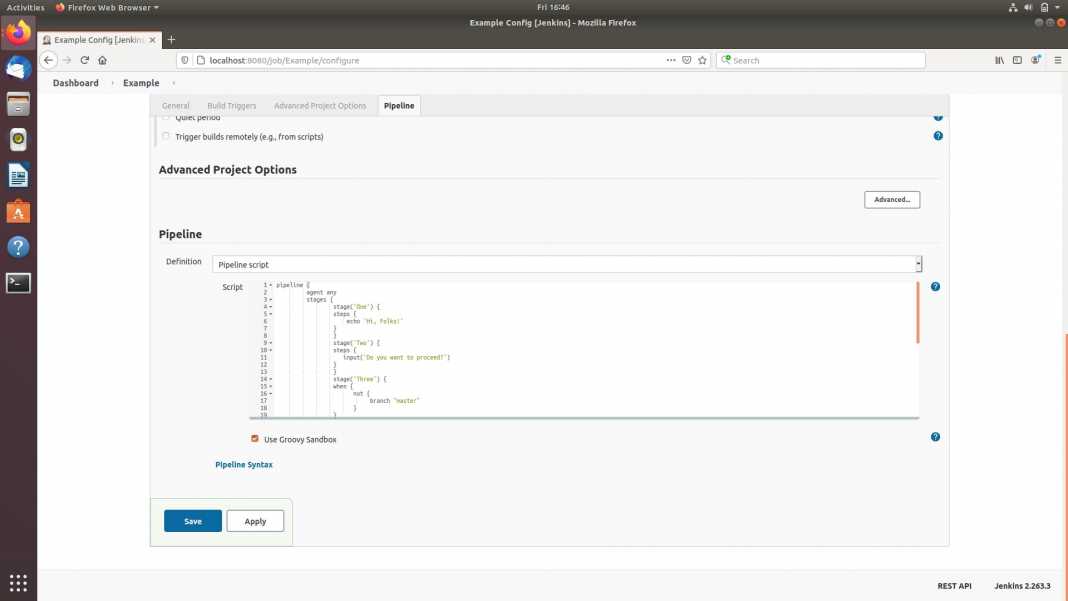Launch the Terminal from the Ubuntu dock
This screenshot has width=1068, height=601.
pos(18,282)
